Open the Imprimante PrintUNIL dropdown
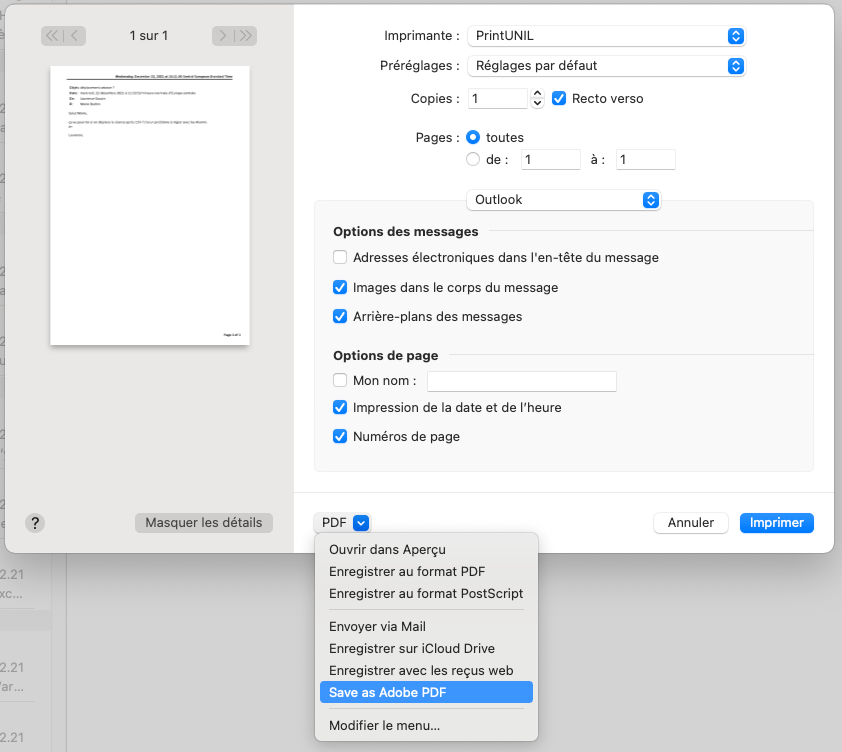 tap(607, 36)
